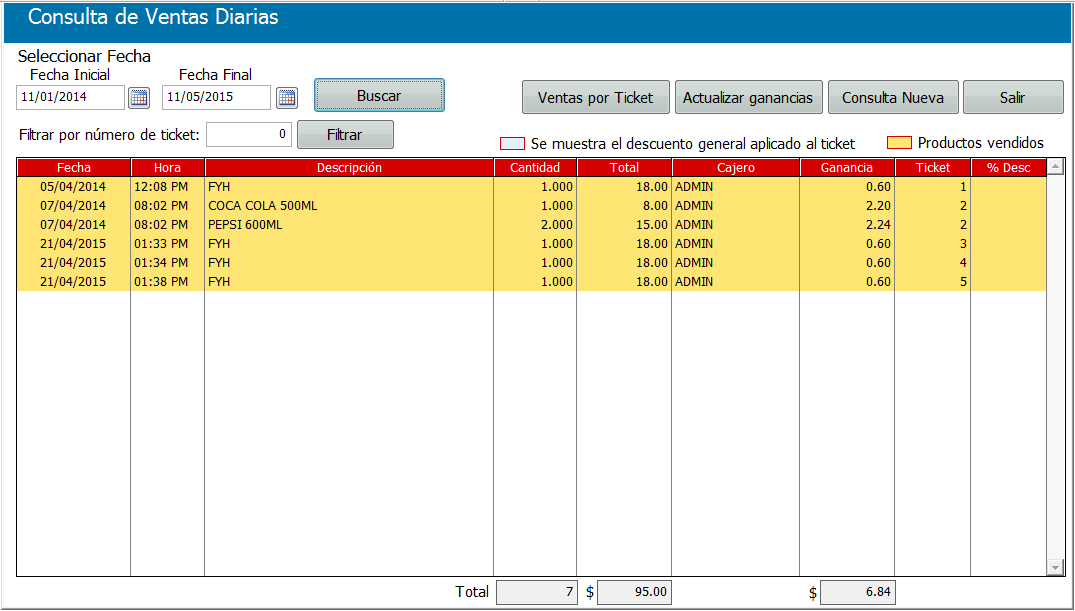Click Cajero column header
This screenshot has width=1075, height=611.
(736, 167)
